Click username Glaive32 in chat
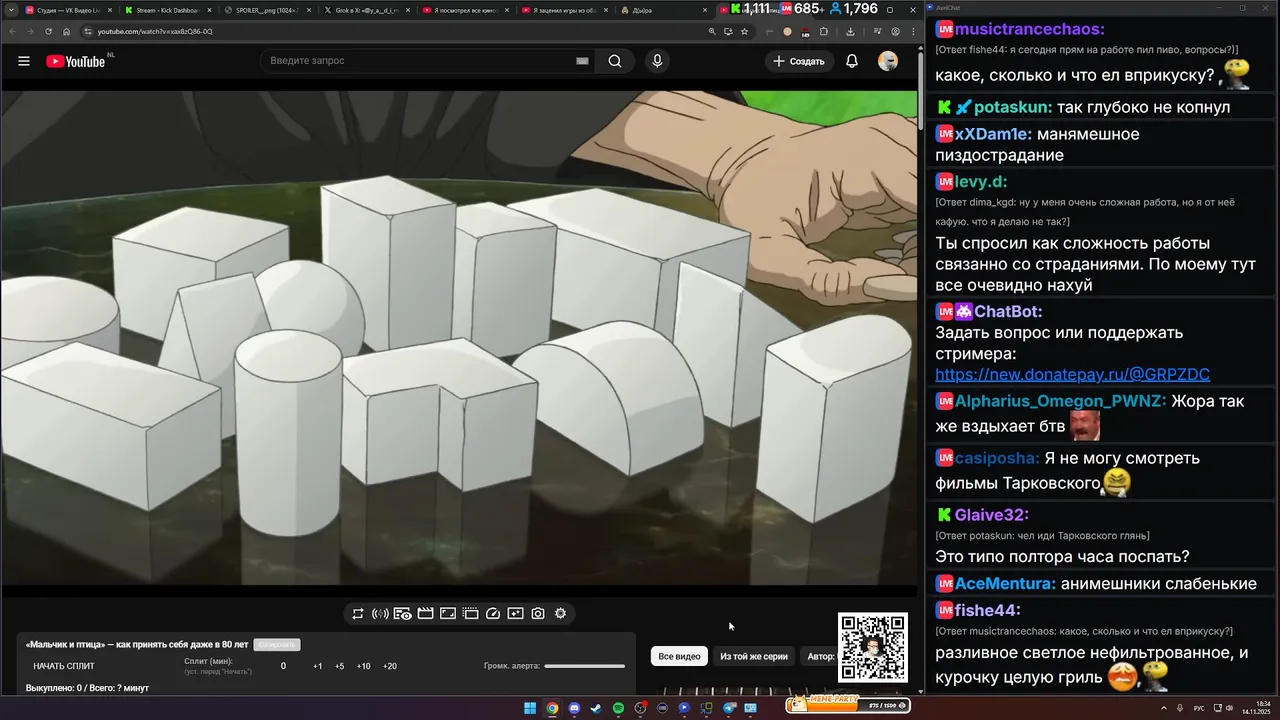1280x720 pixels. [x=992, y=515]
